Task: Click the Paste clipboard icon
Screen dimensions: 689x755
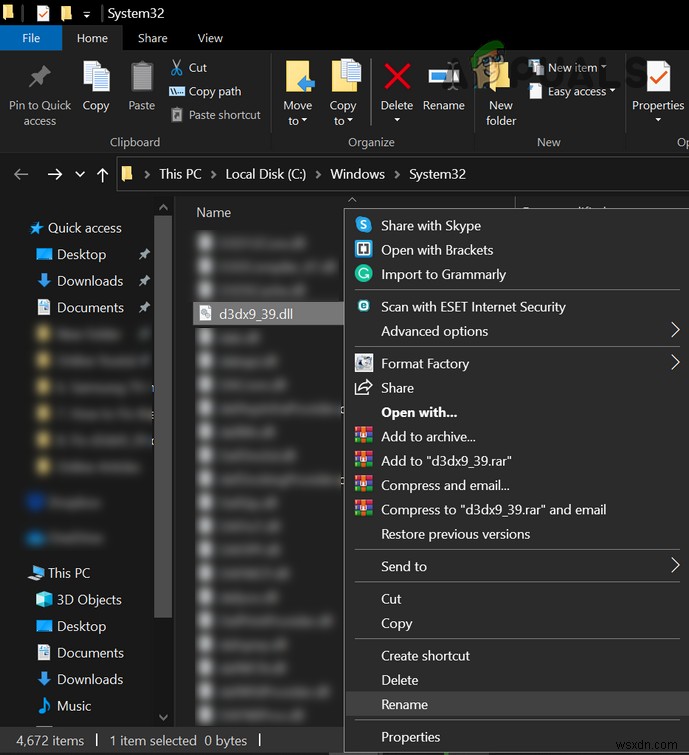Action: pos(142,78)
